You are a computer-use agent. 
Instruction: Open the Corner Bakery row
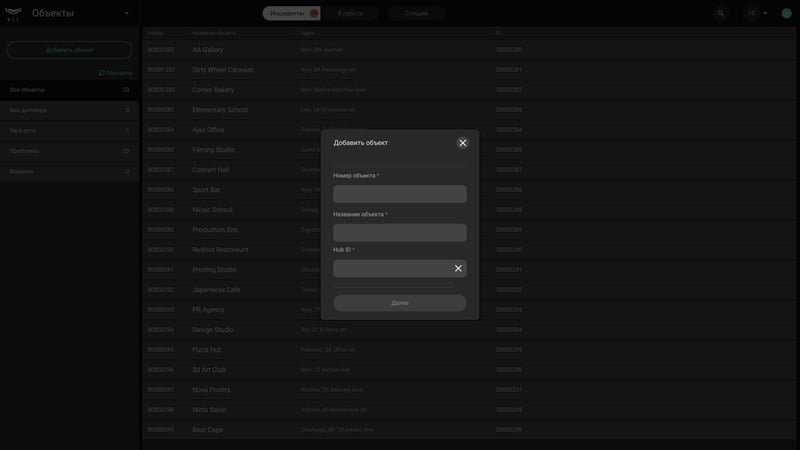(x=468, y=90)
